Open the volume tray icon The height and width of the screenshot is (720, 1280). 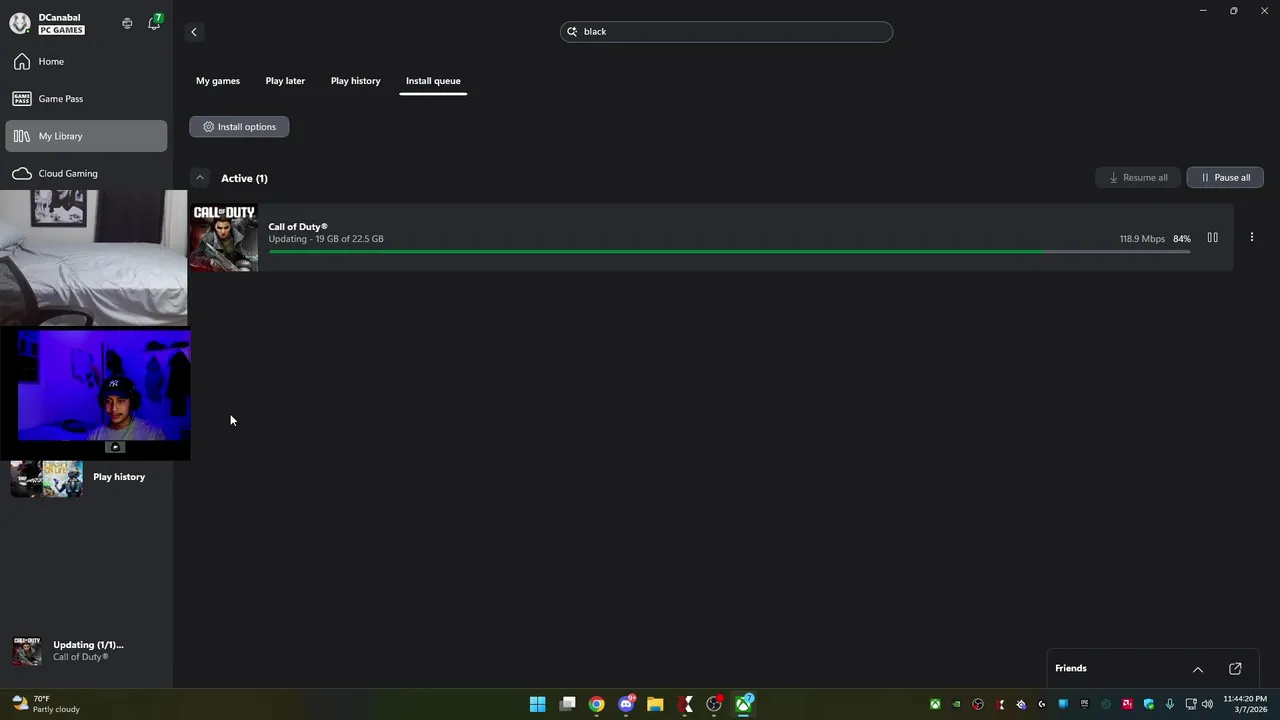click(1207, 704)
